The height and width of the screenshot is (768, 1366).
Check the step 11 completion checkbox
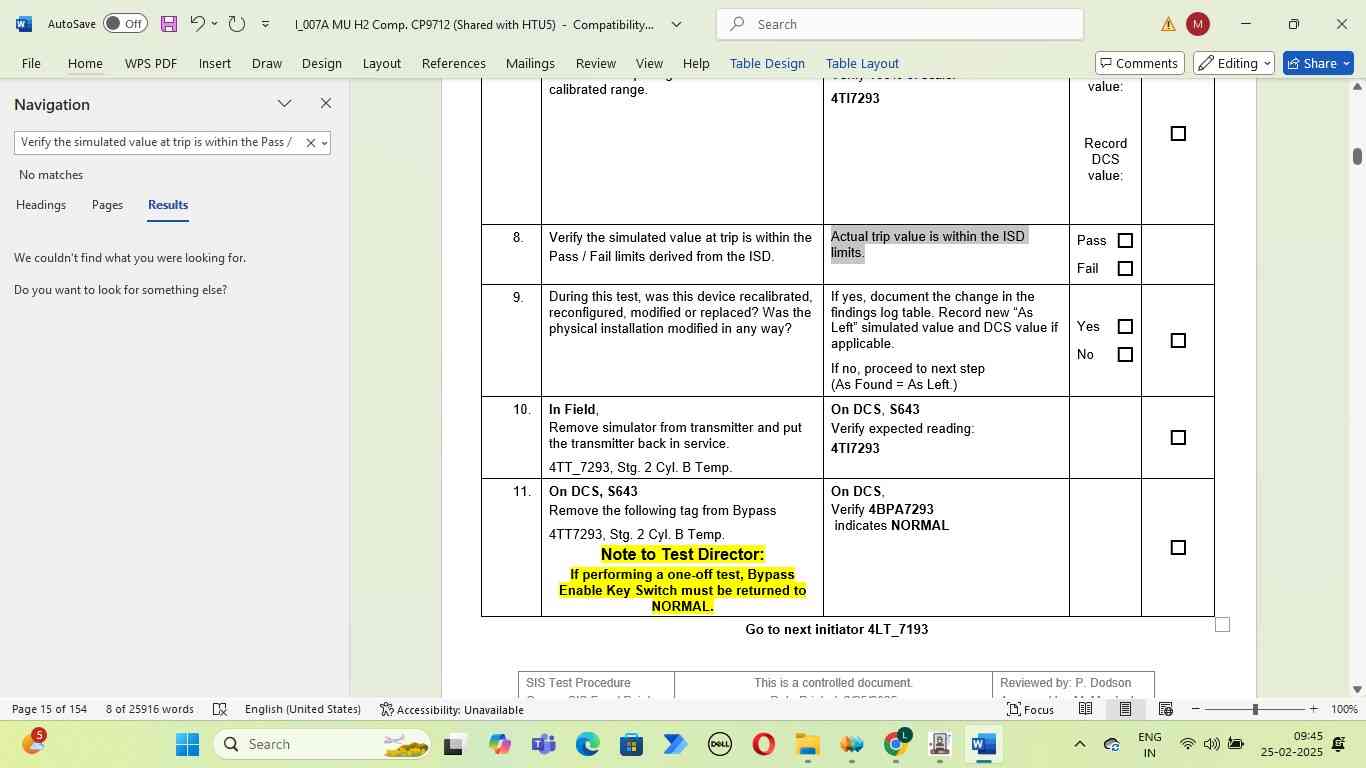click(1178, 547)
